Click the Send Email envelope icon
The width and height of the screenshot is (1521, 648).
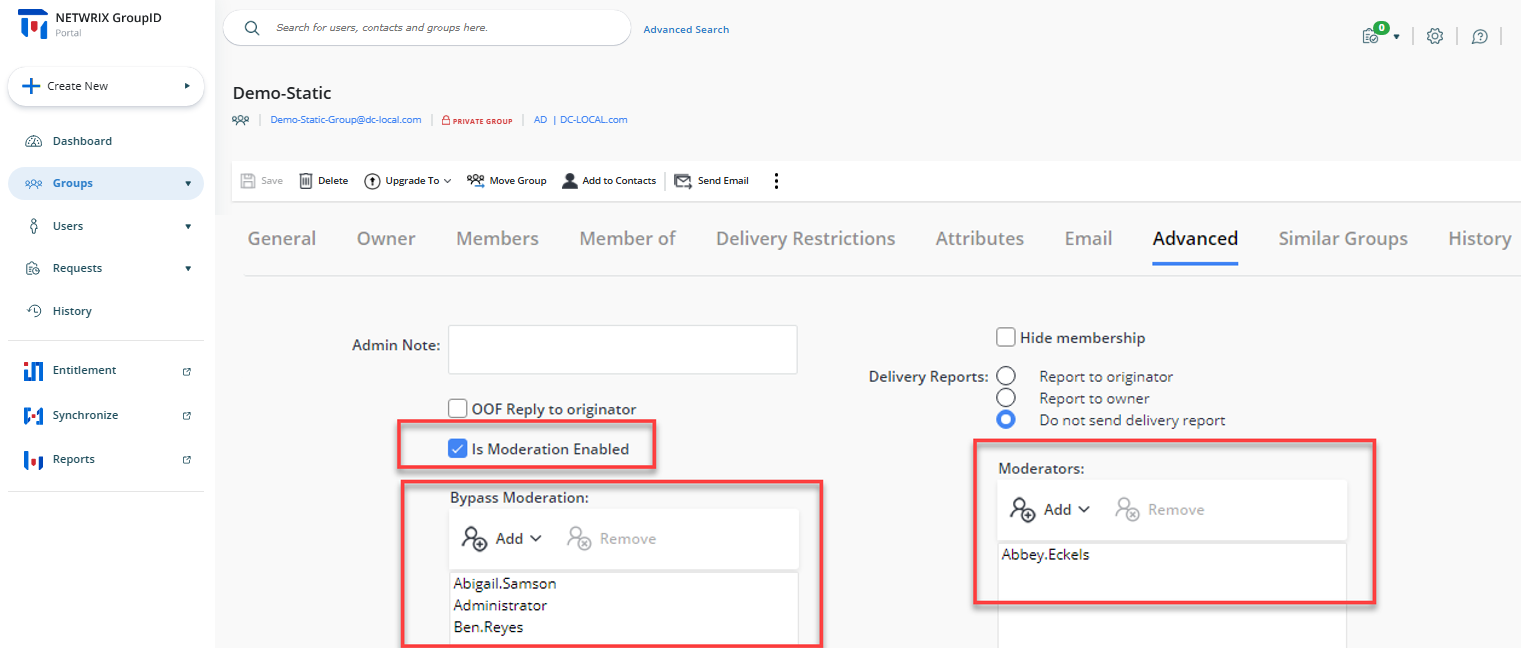[683, 181]
